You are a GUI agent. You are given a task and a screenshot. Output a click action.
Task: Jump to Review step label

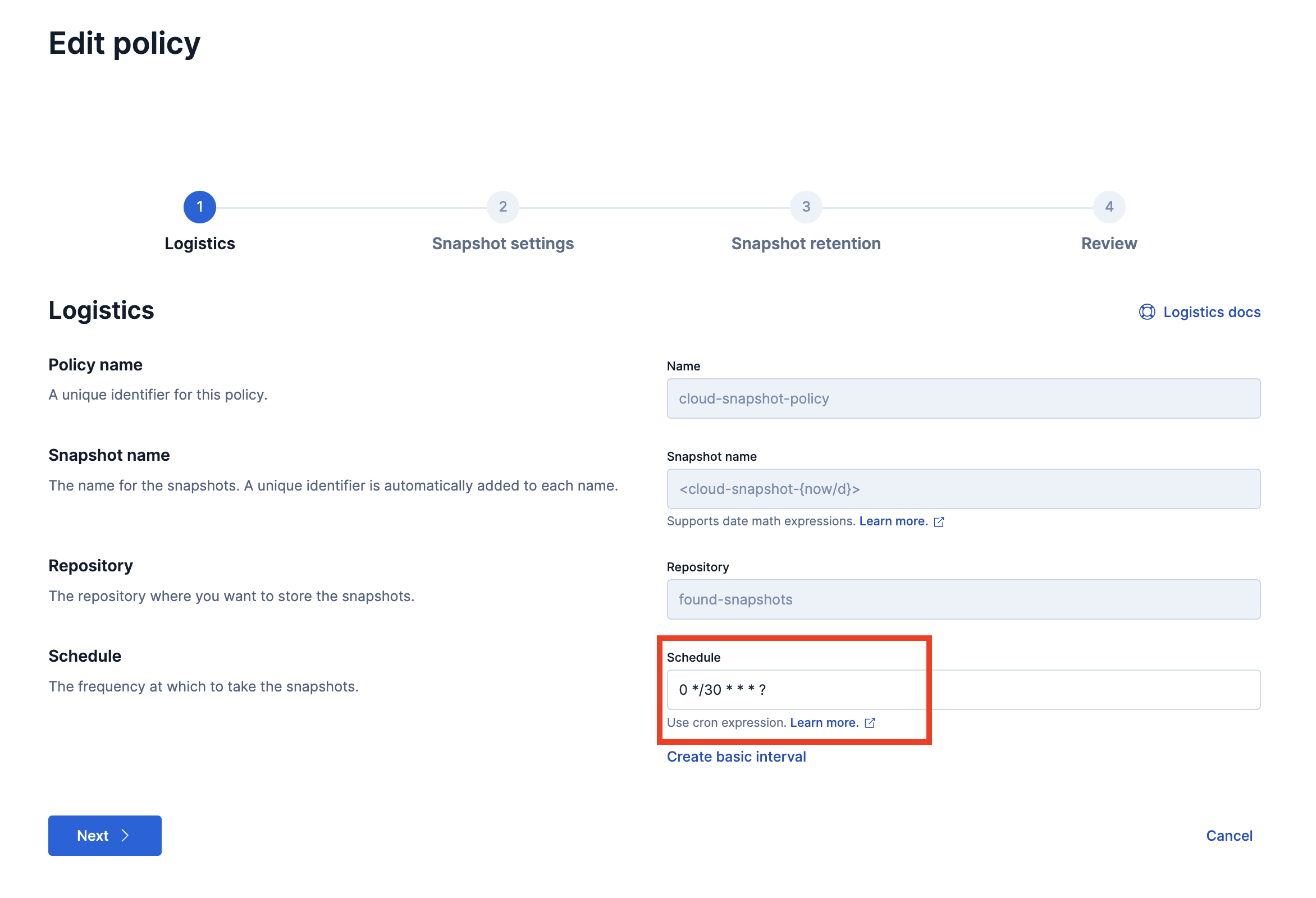pos(1109,244)
